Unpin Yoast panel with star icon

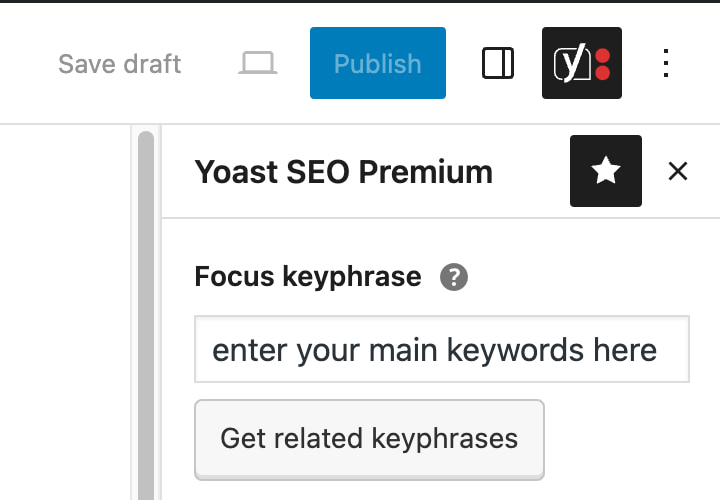pos(606,171)
